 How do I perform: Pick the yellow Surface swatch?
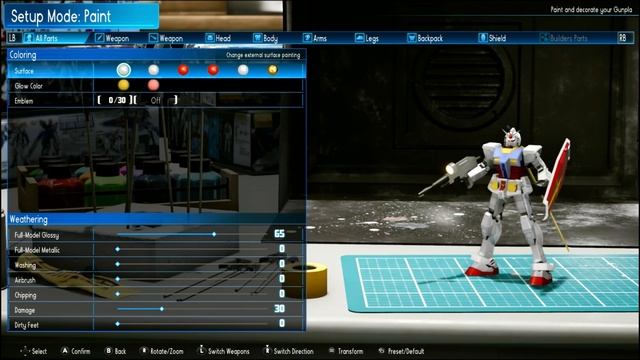[273, 70]
